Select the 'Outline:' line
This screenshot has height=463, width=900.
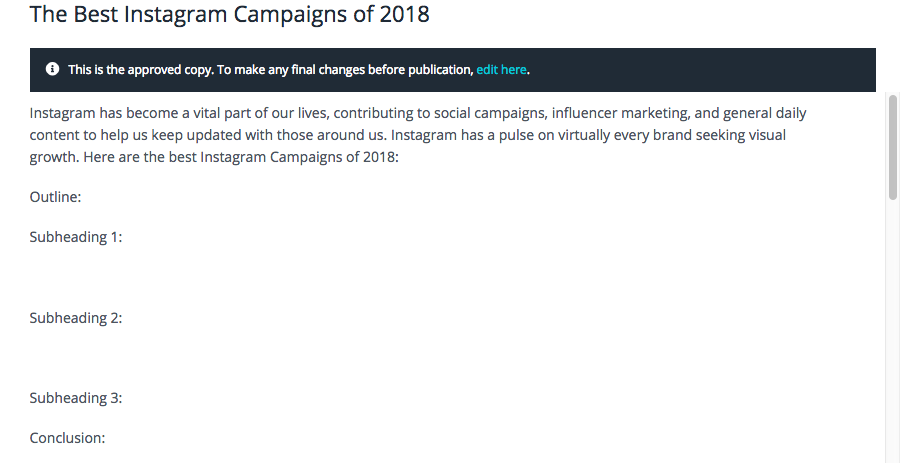tap(56, 197)
